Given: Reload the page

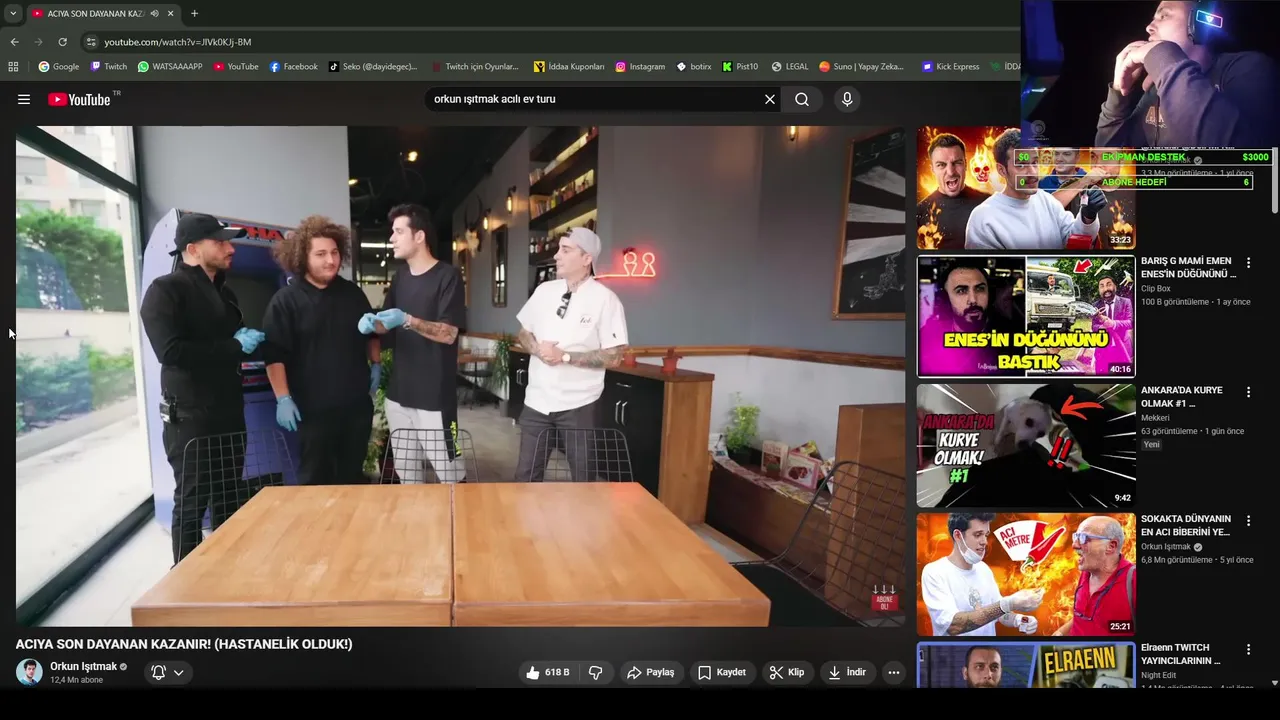Looking at the screenshot, I should click(x=62, y=42).
